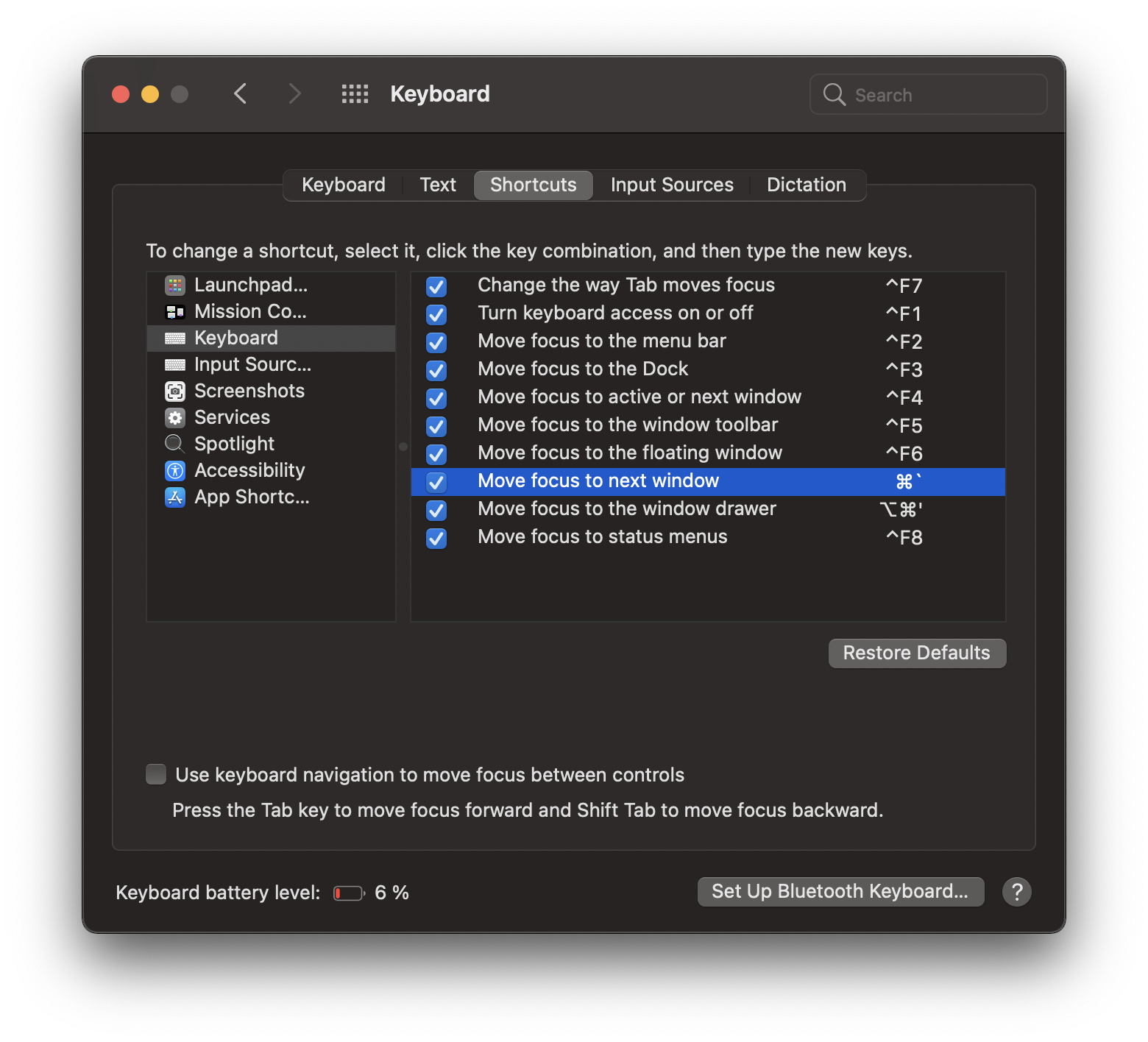1148x1042 pixels.
Task: Select the Spotlight category row
Action: point(272,444)
